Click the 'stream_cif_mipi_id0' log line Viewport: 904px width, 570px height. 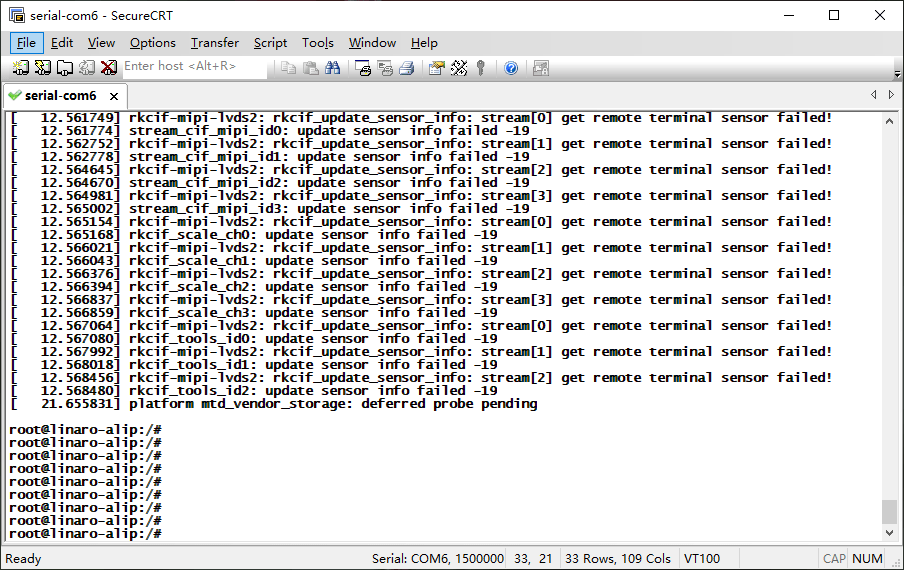270,131
